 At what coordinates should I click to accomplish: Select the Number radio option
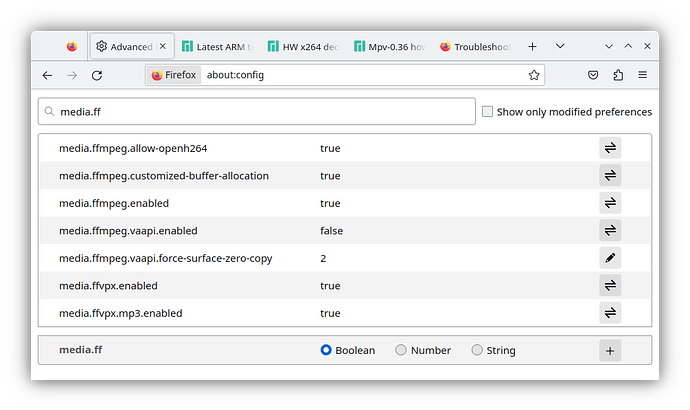tap(400, 350)
